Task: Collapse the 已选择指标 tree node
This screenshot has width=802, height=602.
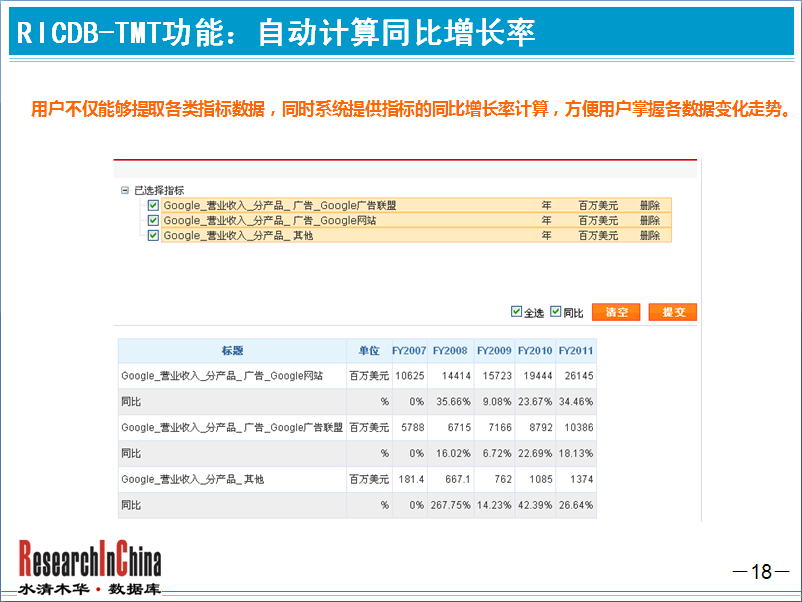Action: tap(125, 190)
